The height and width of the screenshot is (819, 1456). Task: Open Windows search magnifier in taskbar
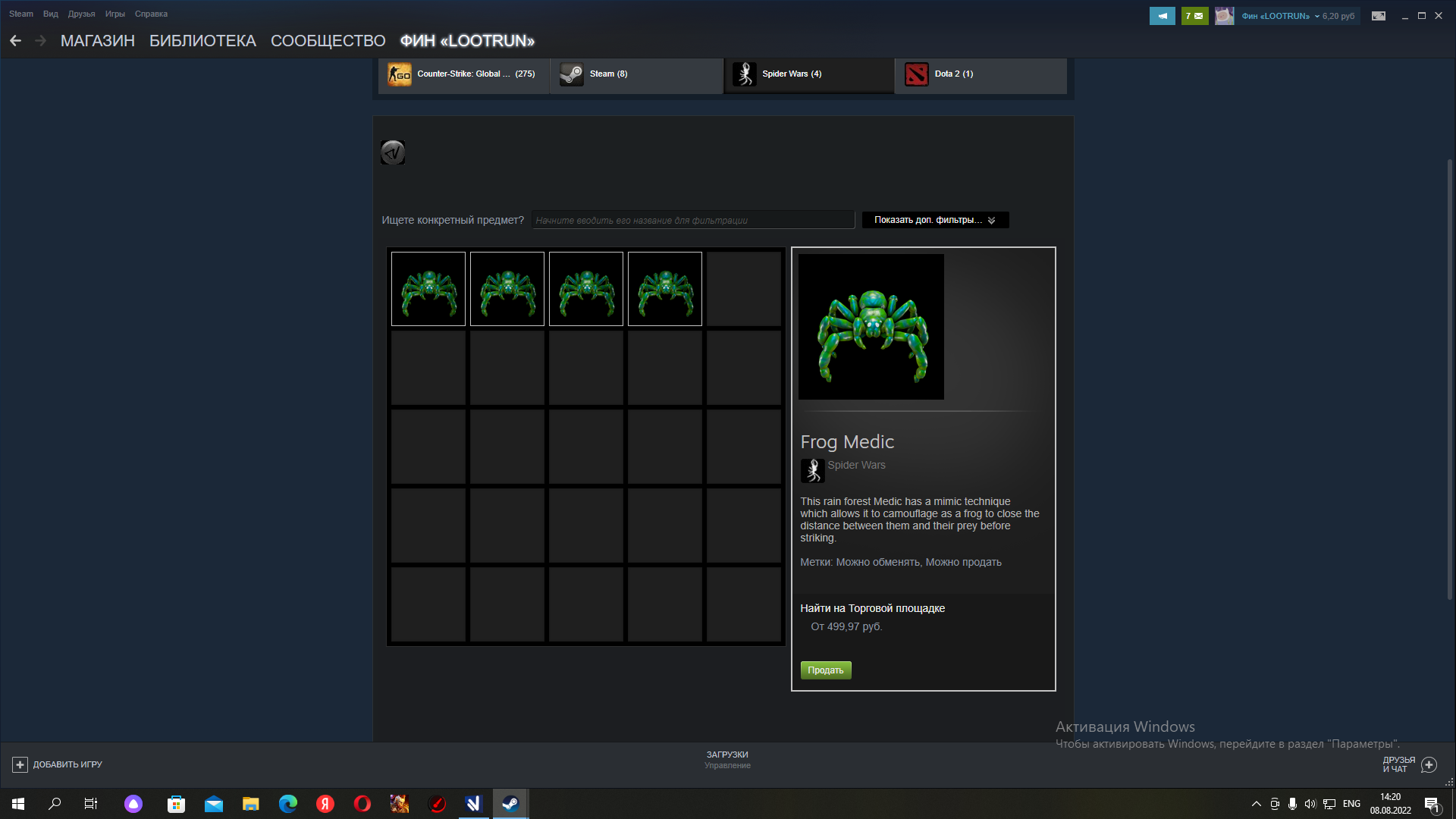55,804
